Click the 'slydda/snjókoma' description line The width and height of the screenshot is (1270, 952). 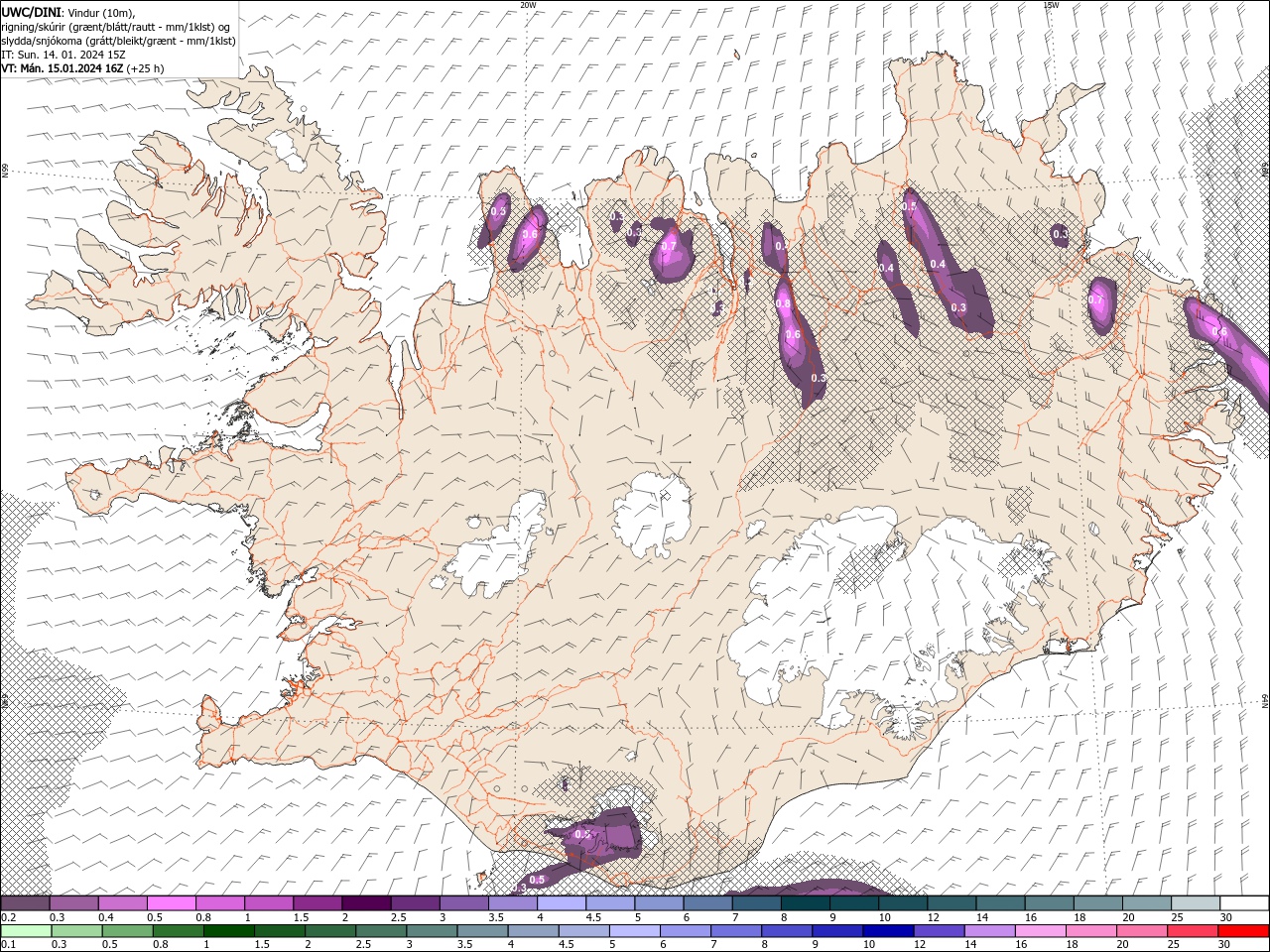(118, 41)
